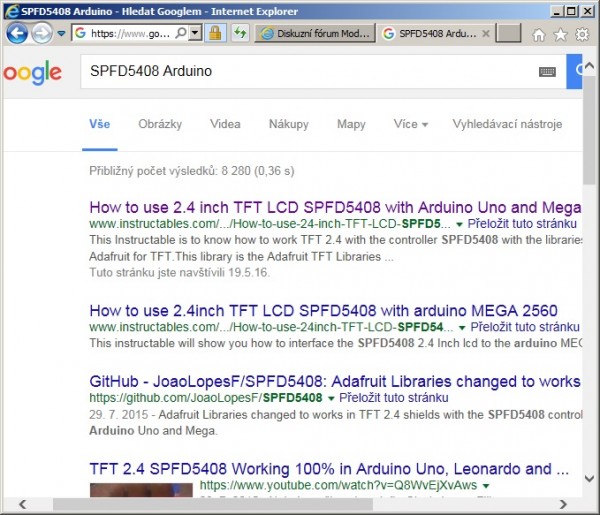Click https://github.com/JoaoLopesF/SPFD5408 URL text
Viewport: 600px width, 515px height.
(x=206, y=398)
